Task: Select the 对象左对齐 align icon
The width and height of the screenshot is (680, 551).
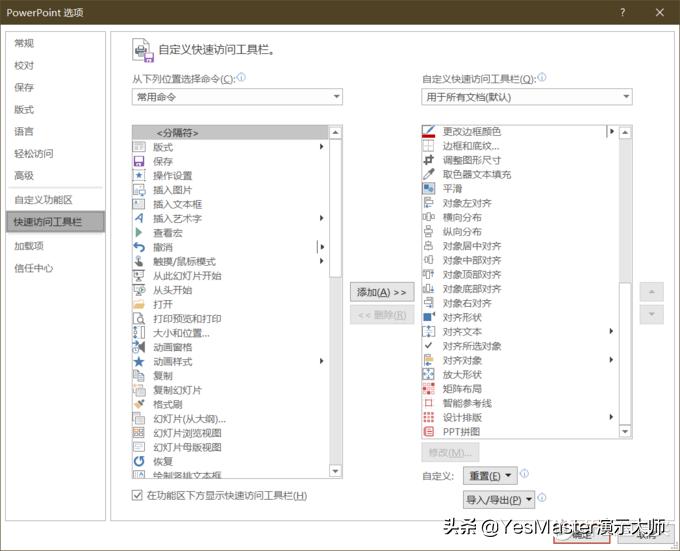Action: 428,203
